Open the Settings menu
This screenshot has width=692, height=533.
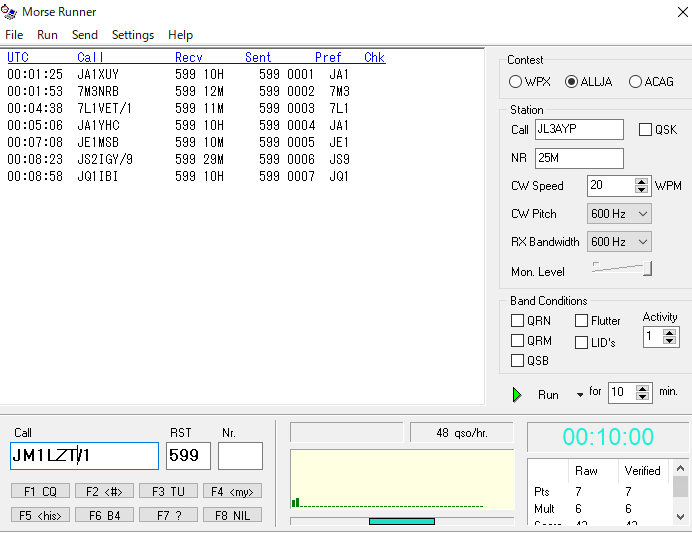133,35
